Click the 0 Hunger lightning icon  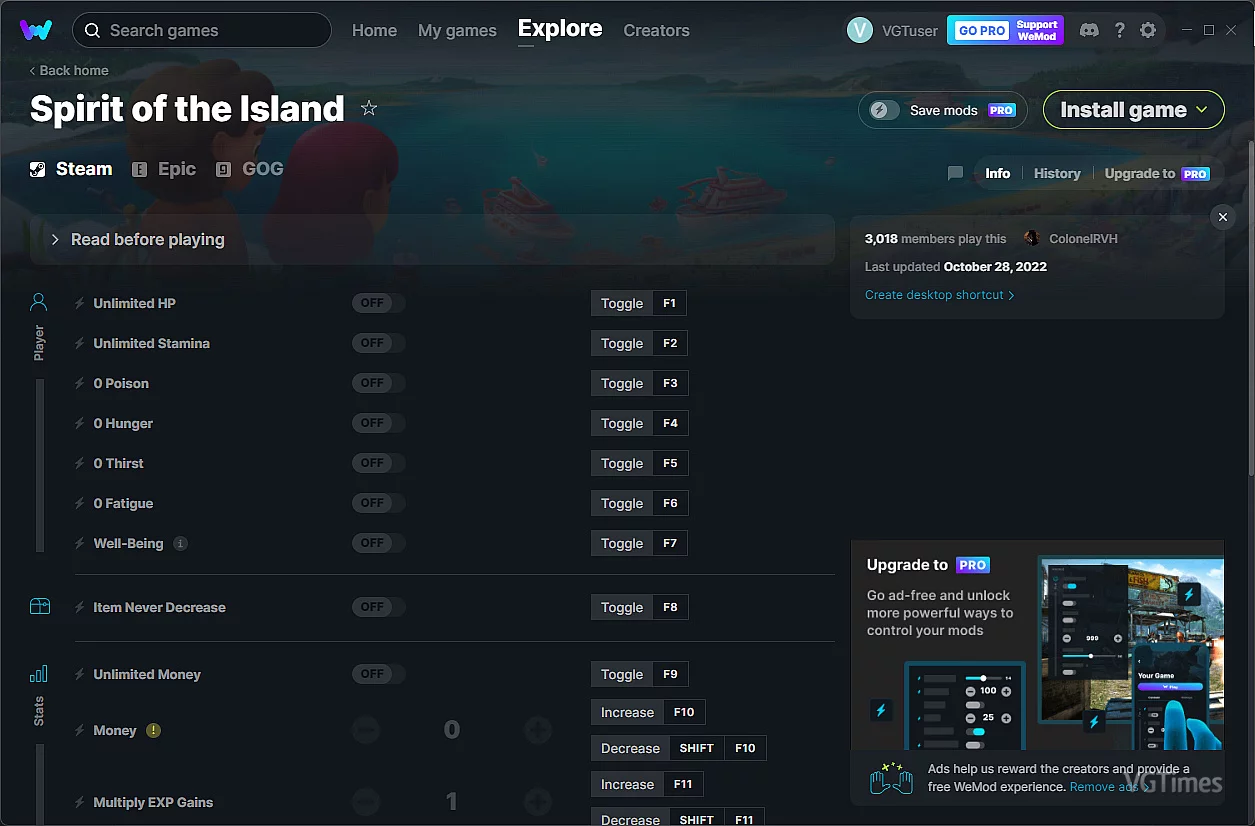pyautogui.click(x=80, y=423)
